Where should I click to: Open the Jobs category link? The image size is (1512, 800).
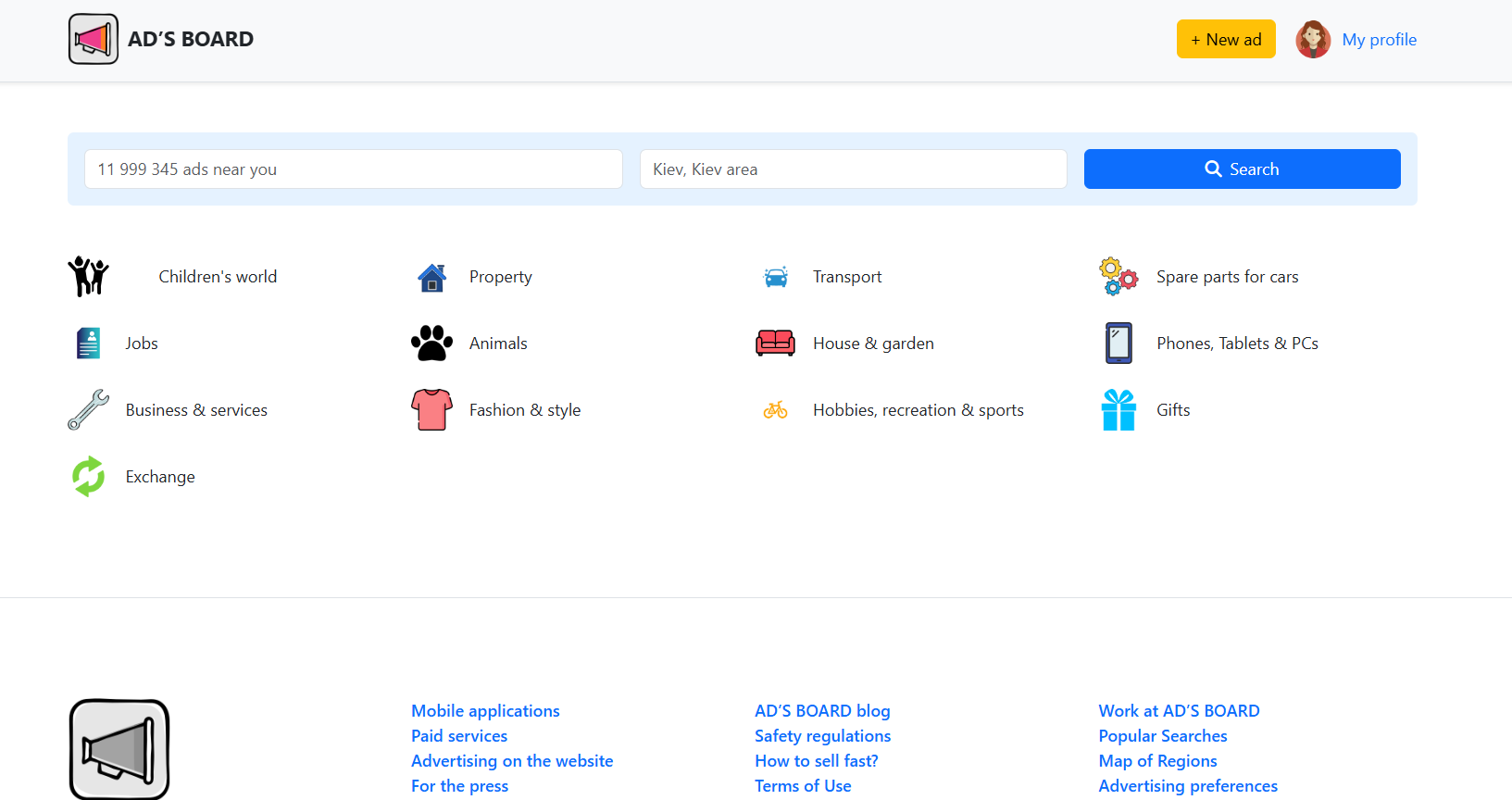click(x=142, y=344)
